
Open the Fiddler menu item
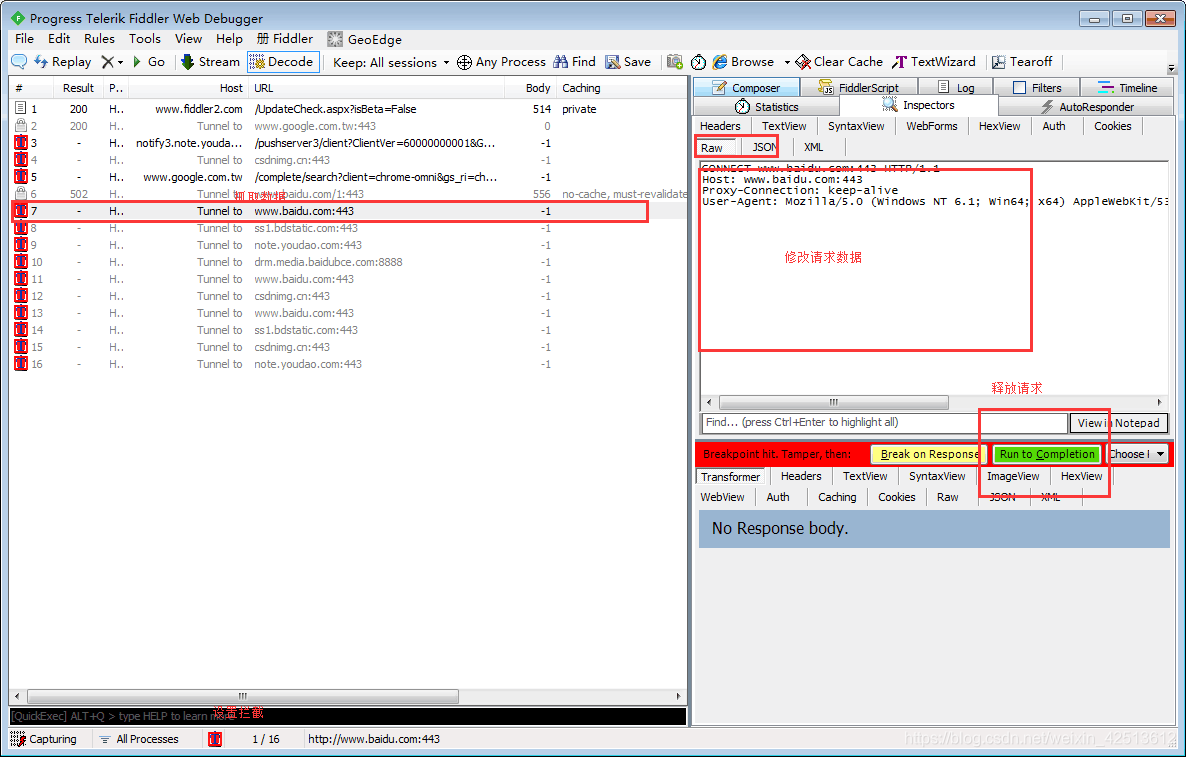pos(284,39)
